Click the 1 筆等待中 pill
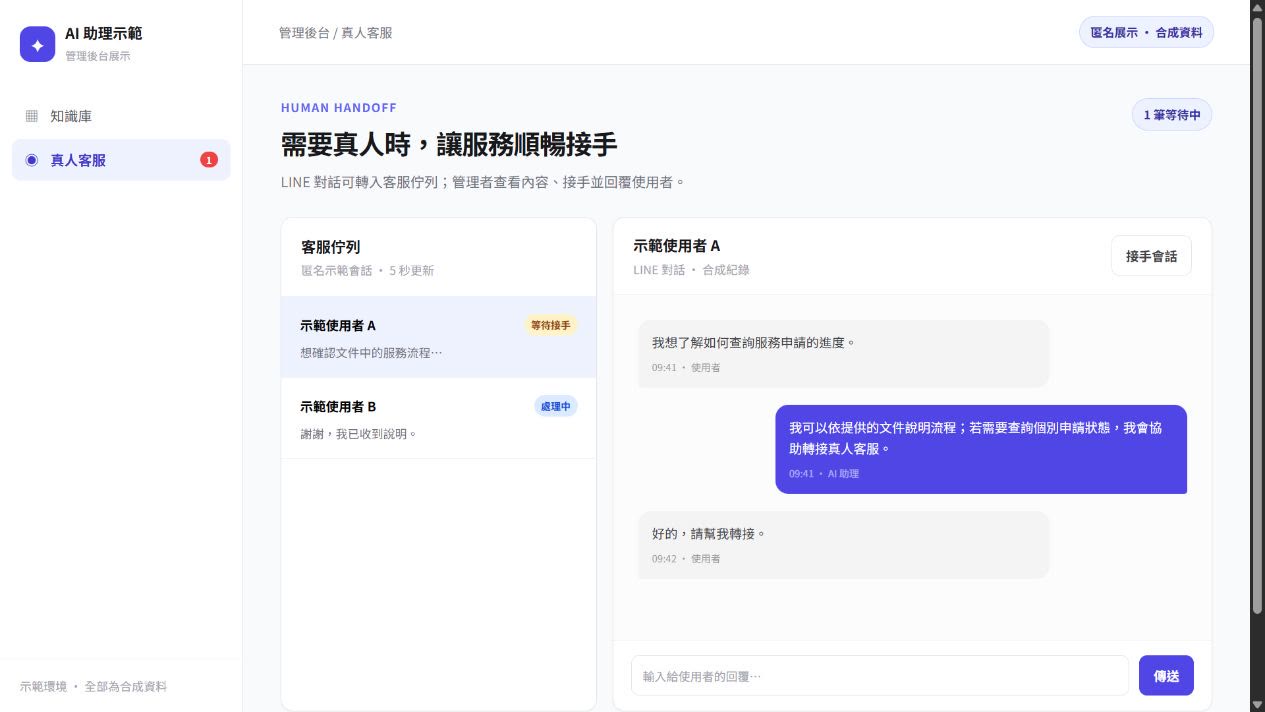 click(1172, 115)
